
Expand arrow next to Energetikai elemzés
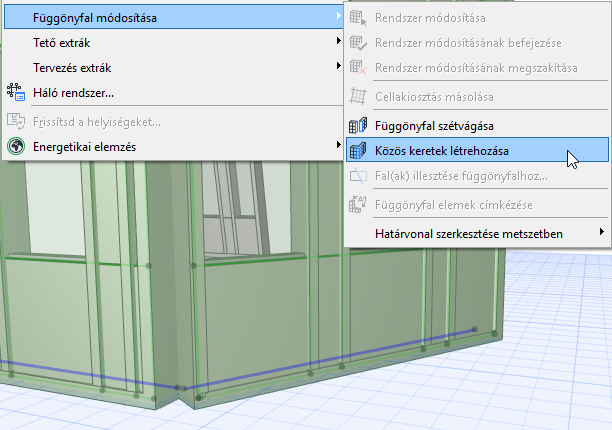coord(338,145)
